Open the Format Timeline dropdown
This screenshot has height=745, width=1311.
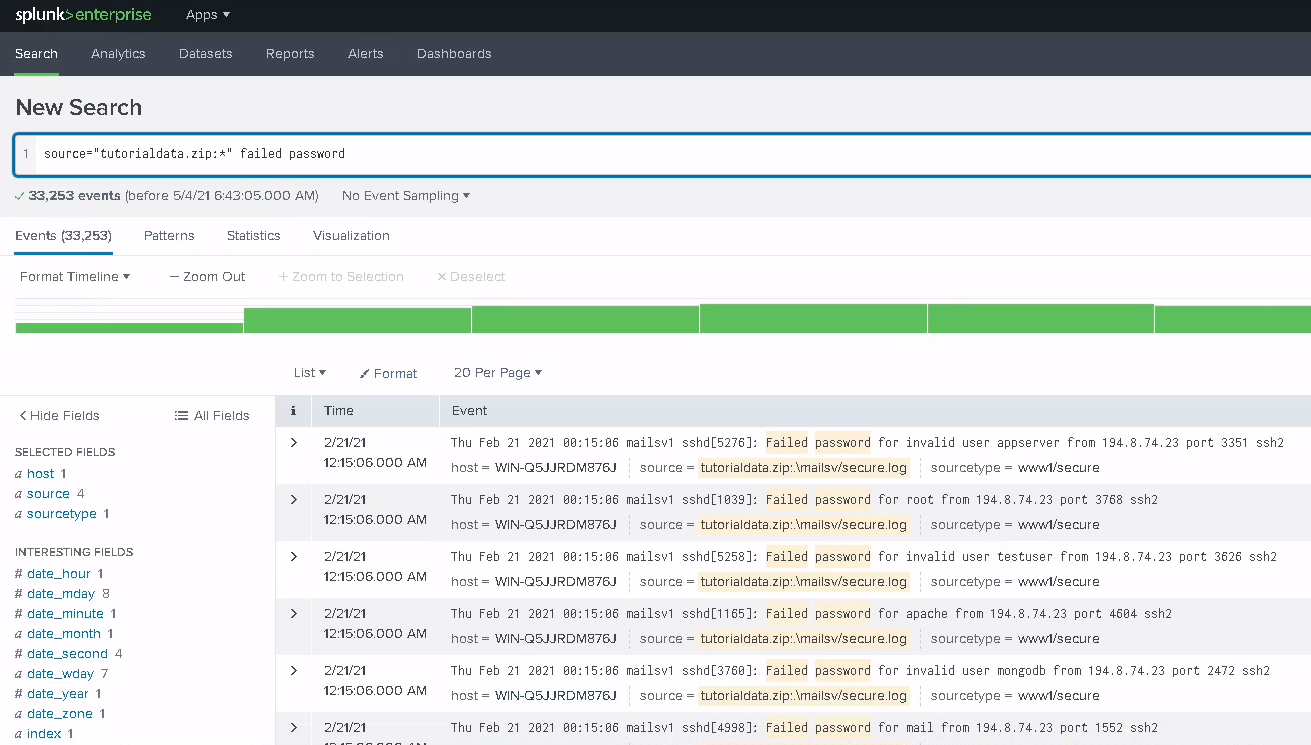click(74, 276)
